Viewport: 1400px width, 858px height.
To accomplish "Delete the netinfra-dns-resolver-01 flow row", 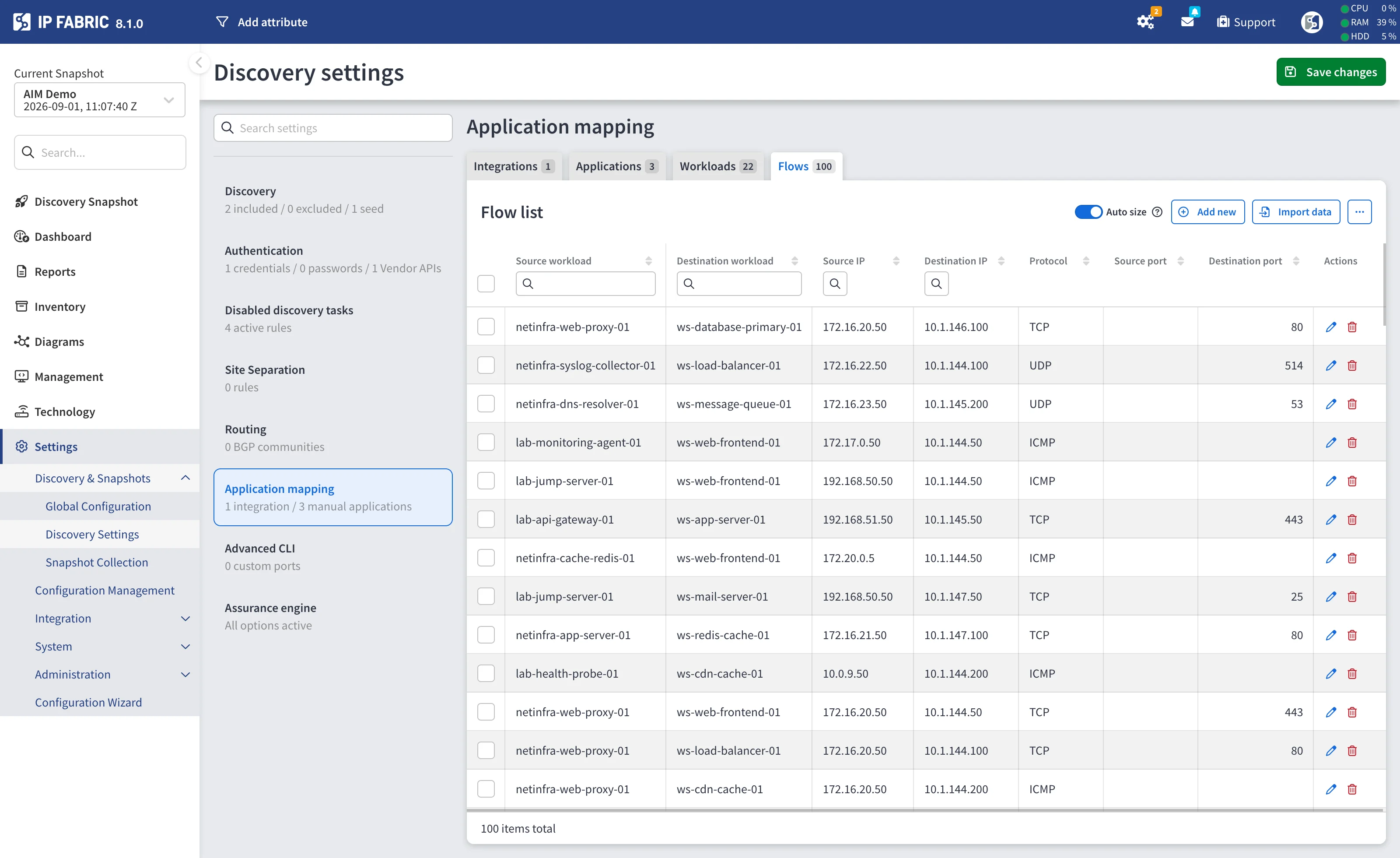I will 1352,404.
